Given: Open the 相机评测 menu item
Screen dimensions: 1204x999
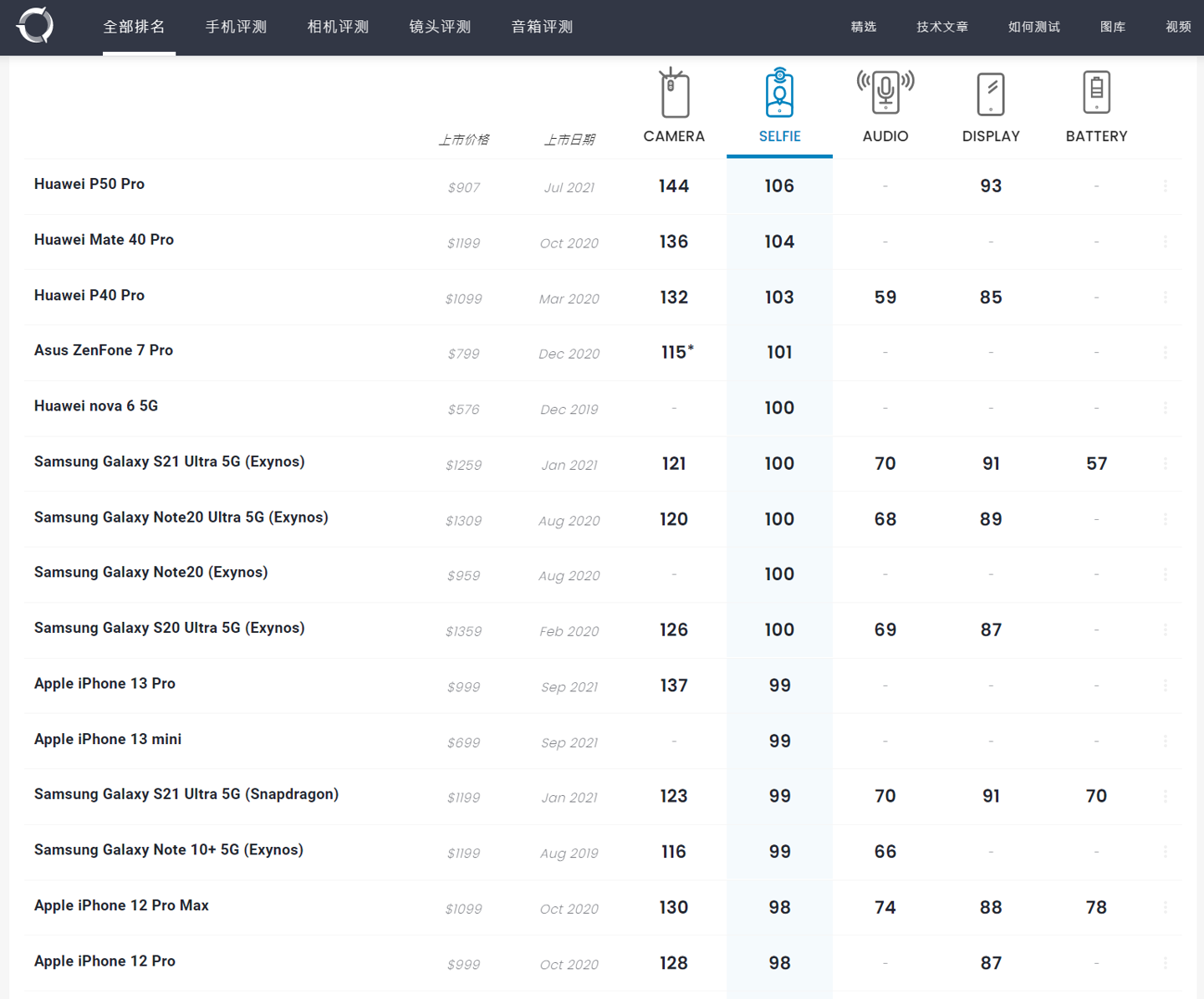Looking at the screenshot, I should pos(338,27).
